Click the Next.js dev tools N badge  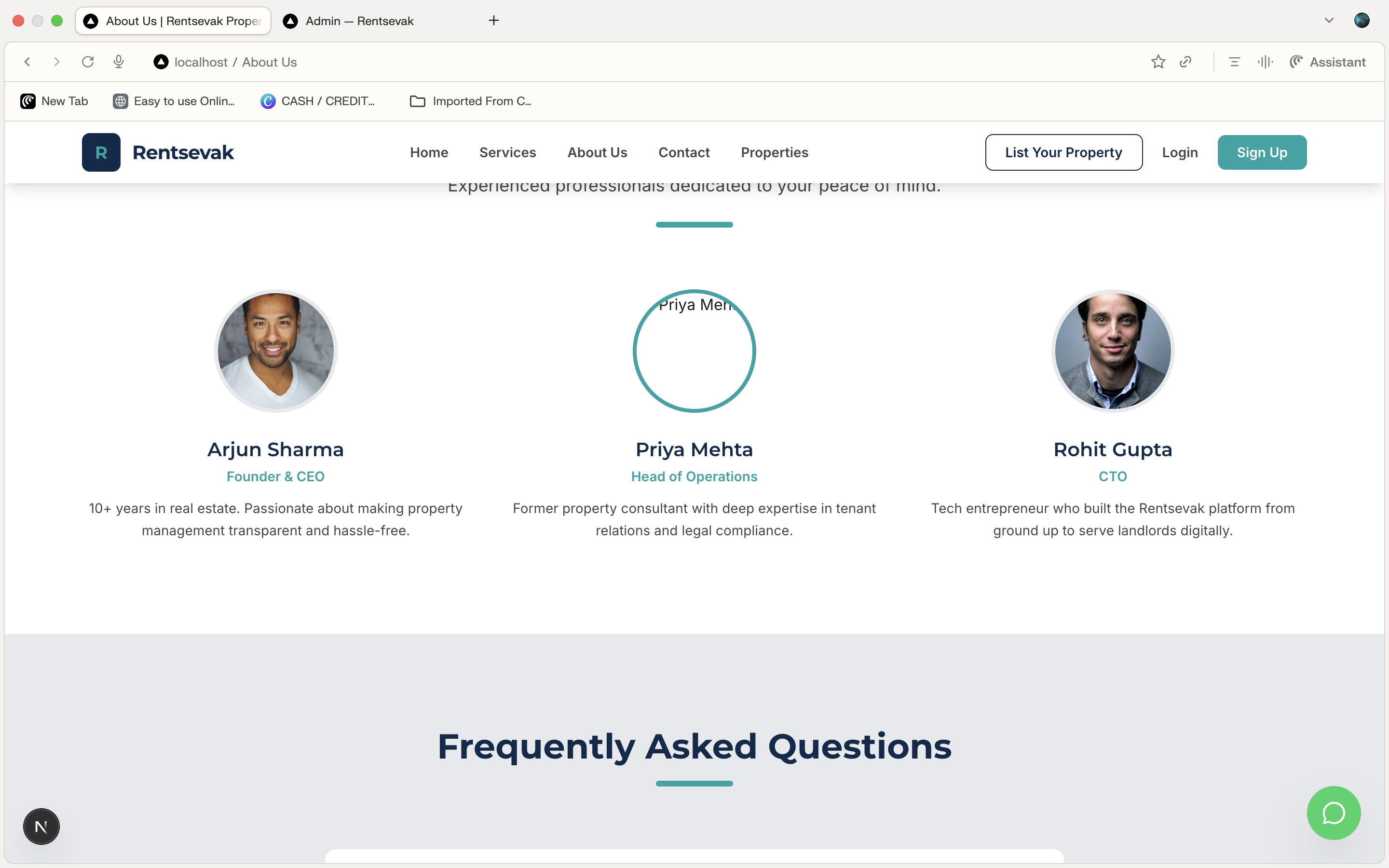pos(41,826)
